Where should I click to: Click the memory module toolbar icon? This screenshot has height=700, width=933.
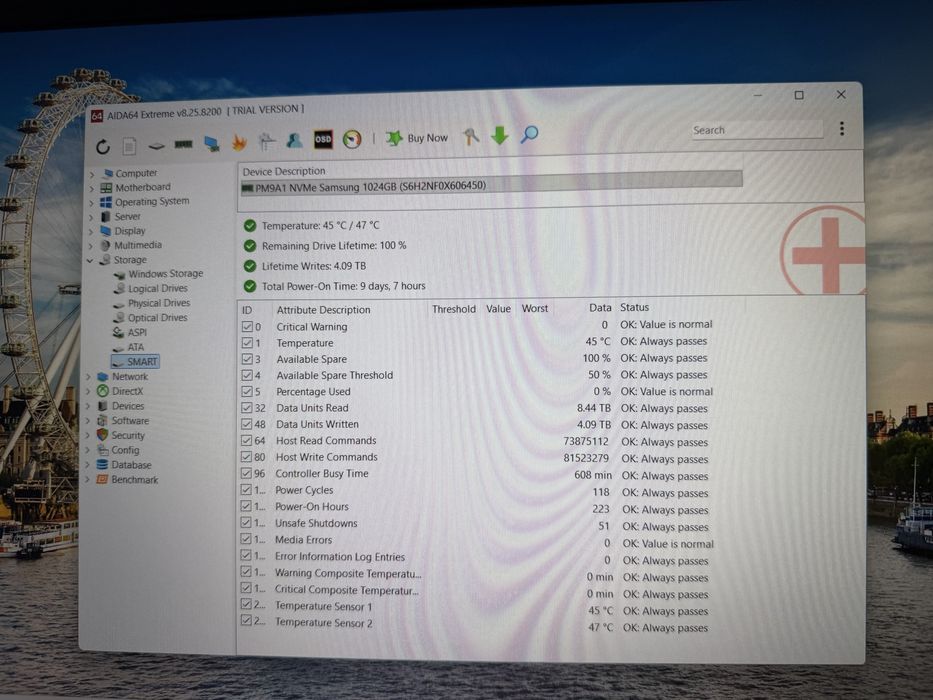coord(183,144)
